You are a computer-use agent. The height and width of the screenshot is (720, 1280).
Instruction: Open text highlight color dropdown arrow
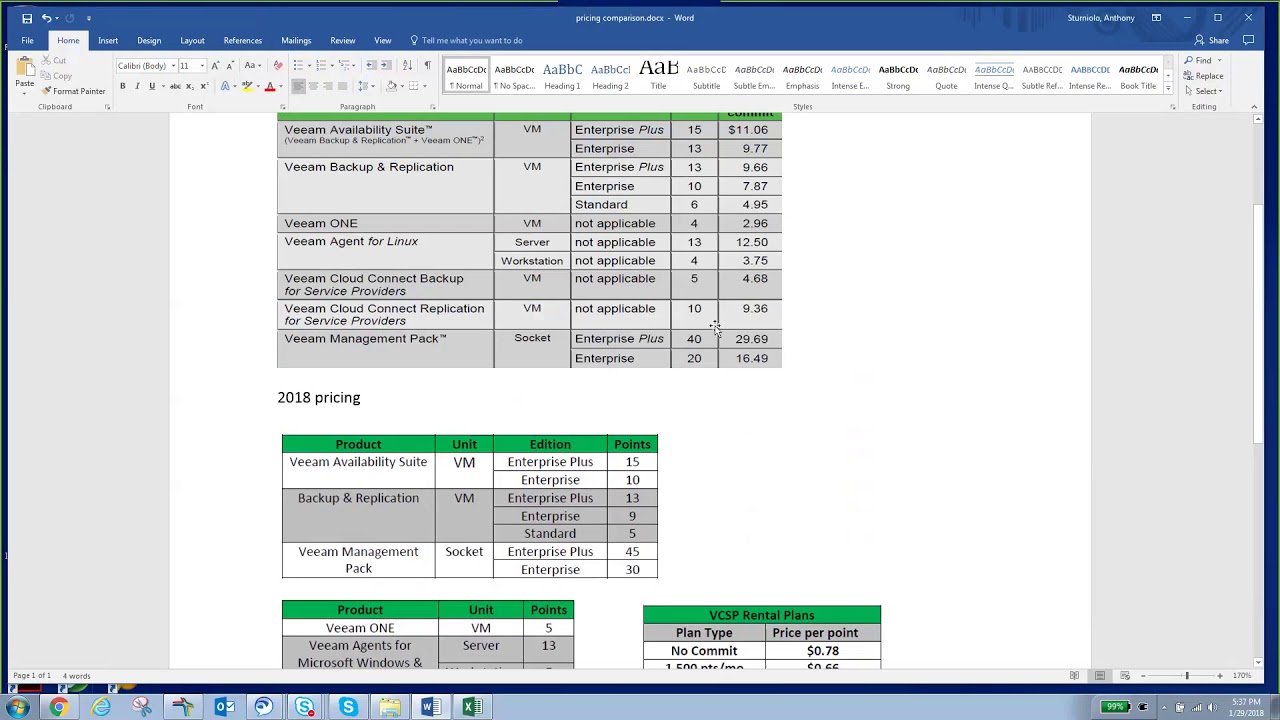point(259,86)
